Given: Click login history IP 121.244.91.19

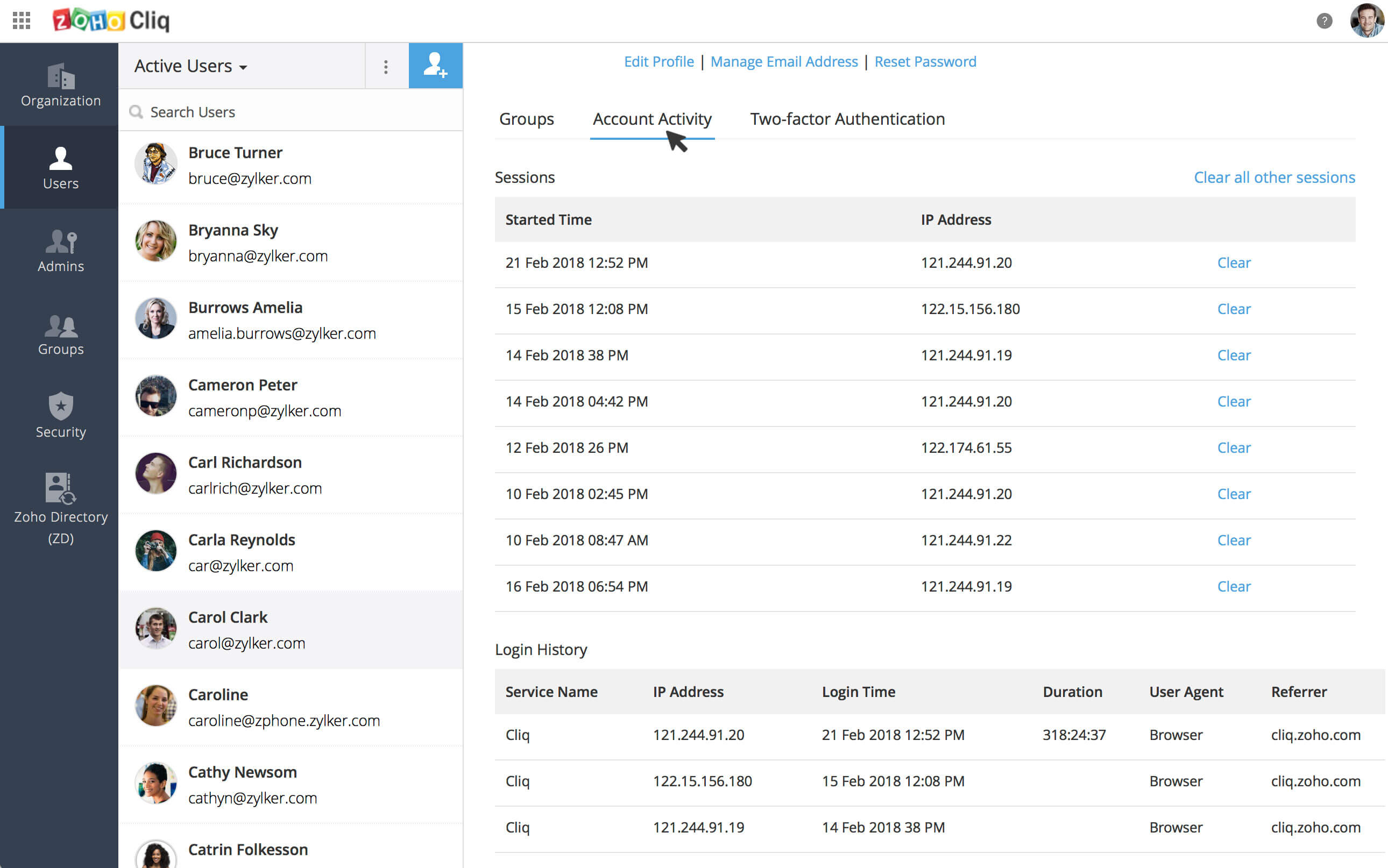Looking at the screenshot, I should tap(698, 827).
